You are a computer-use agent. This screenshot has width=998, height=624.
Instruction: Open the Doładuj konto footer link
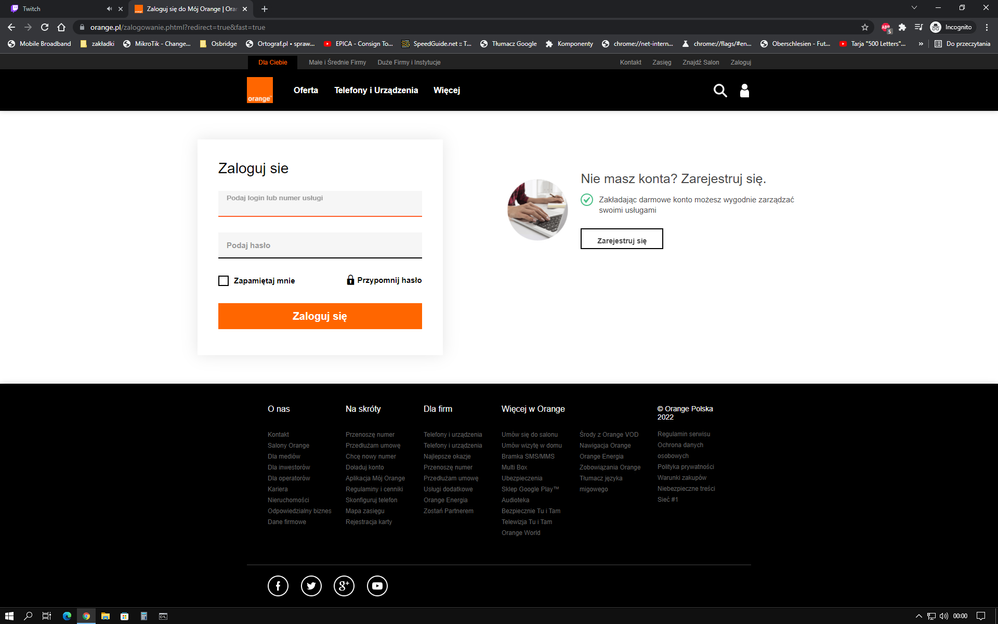[365, 467]
